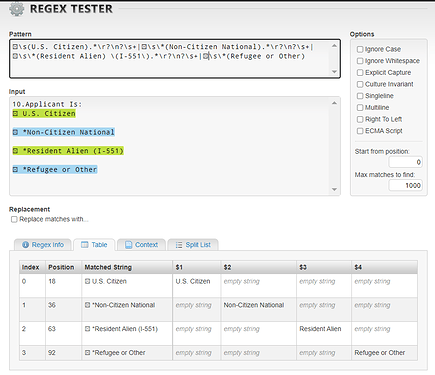The height and width of the screenshot is (375, 435).
Task: Click the Regex Tester gear icon
Action: 16,9
